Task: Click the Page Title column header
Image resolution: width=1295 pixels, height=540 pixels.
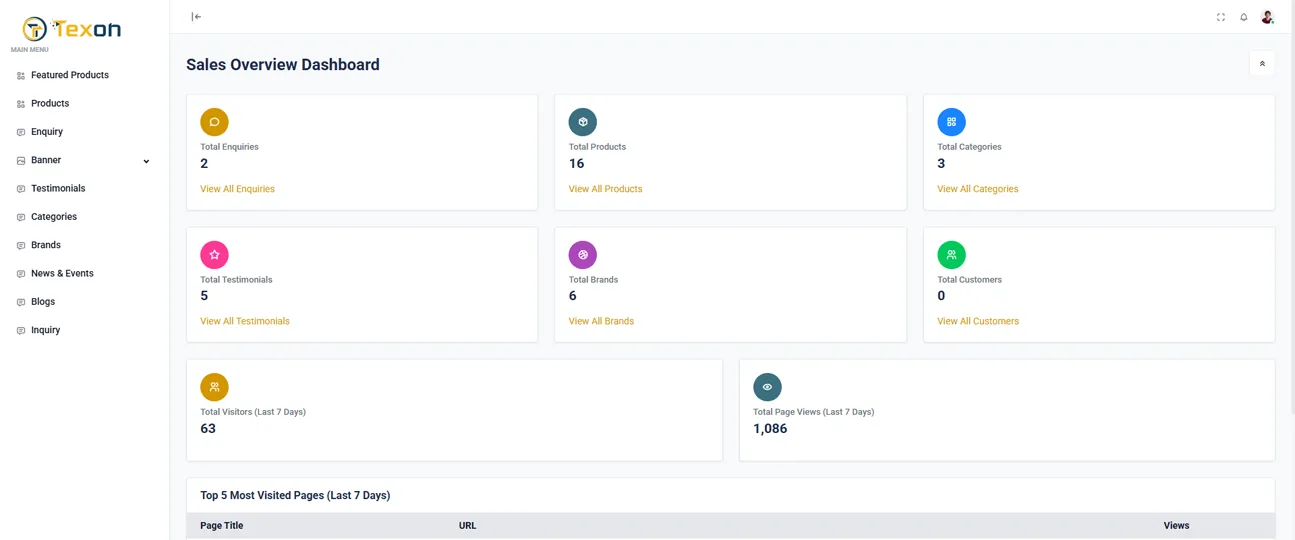Action: (222, 525)
